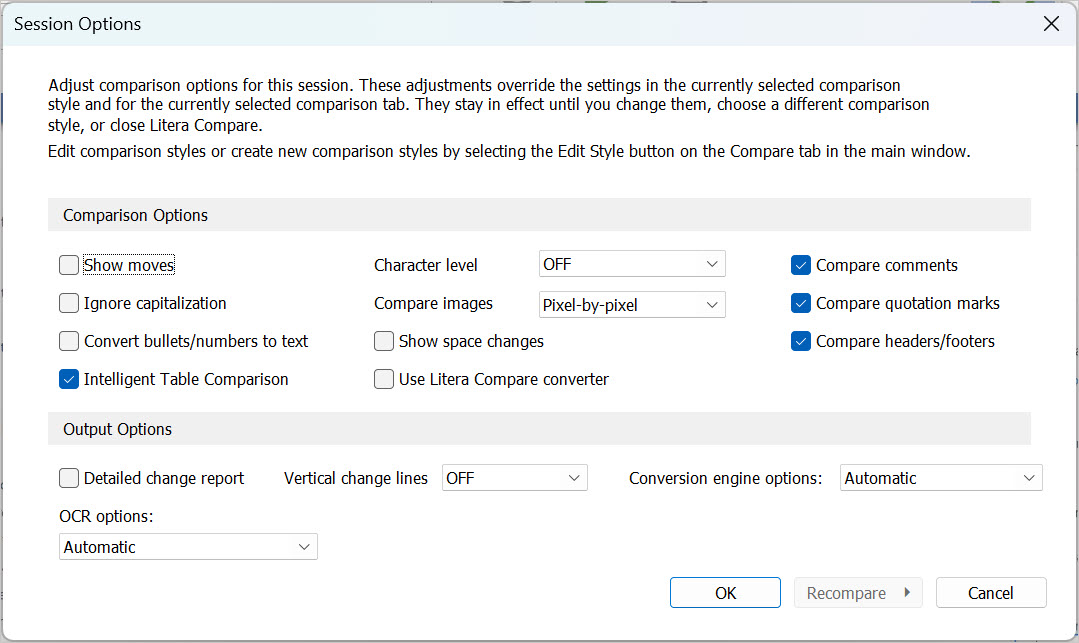Uncheck Compare comments option

pyautogui.click(x=801, y=265)
